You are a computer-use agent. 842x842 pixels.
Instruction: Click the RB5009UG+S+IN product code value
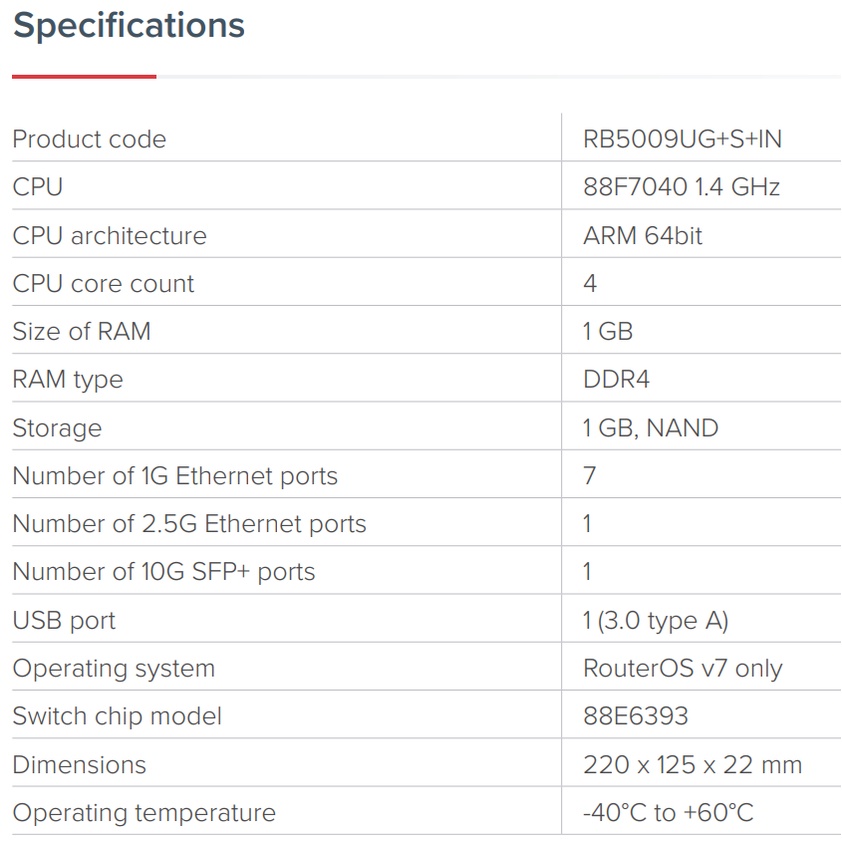point(682,139)
